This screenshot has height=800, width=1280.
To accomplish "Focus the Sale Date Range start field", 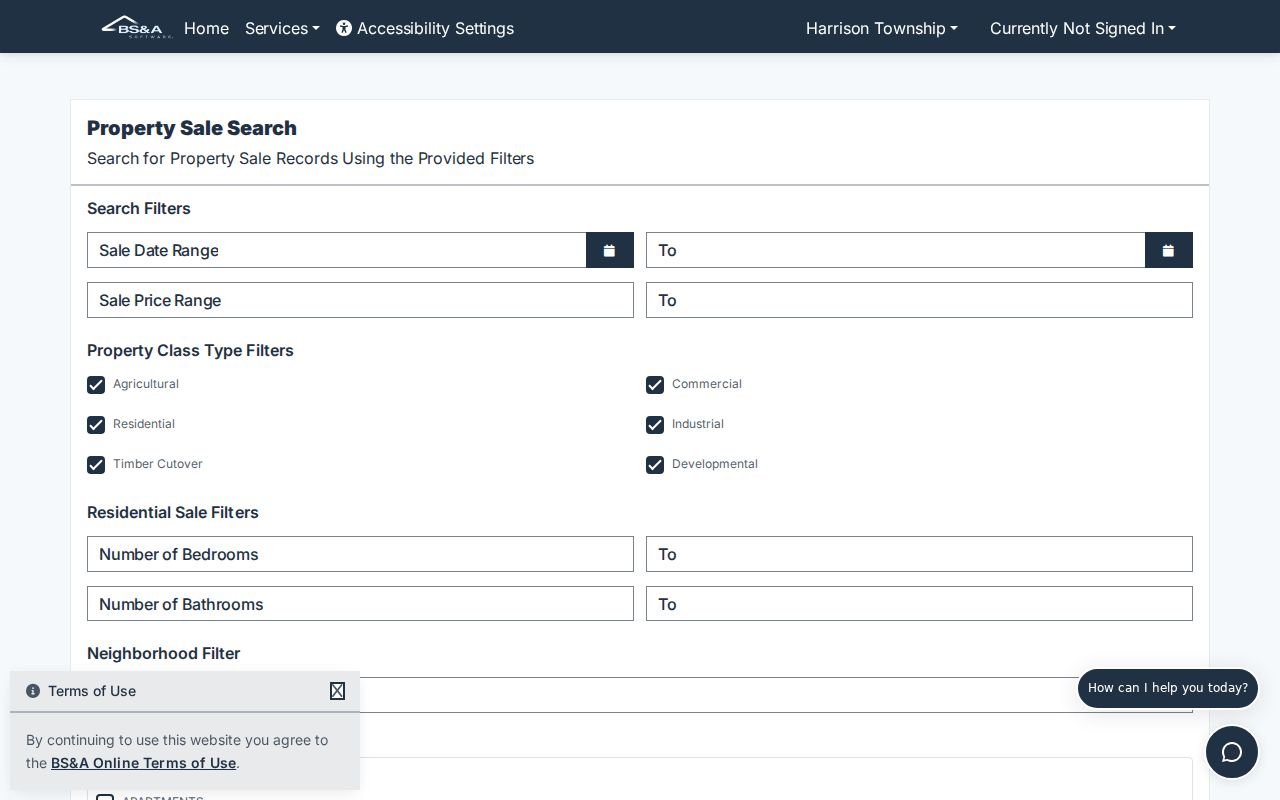I will [x=337, y=250].
